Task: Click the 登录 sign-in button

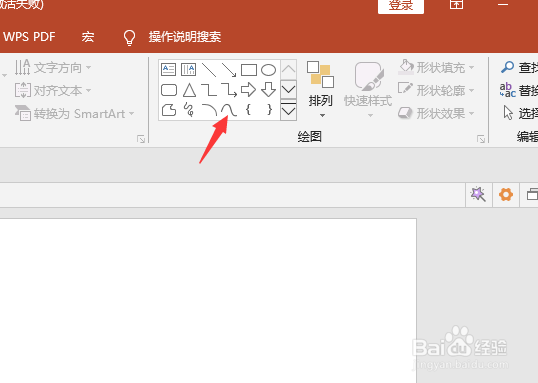Action: point(401,6)
